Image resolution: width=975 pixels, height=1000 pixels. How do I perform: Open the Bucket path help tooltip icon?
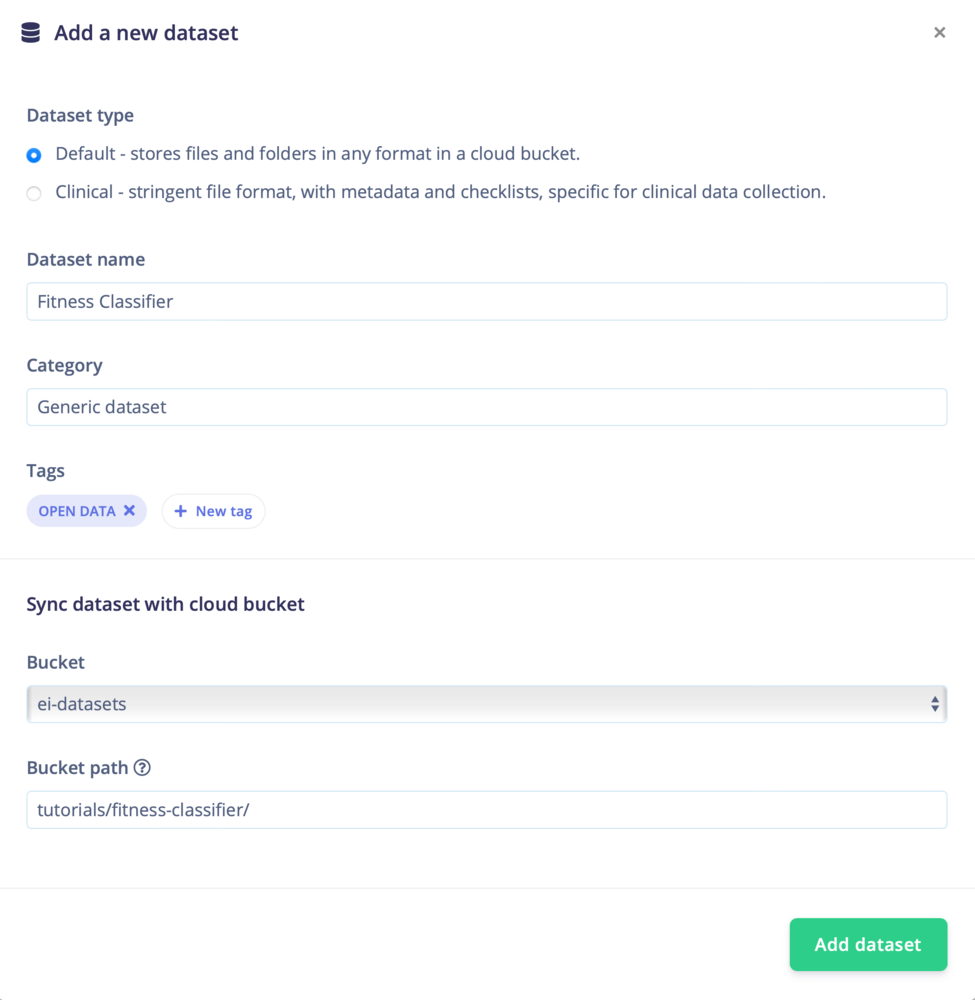(142, 768)
